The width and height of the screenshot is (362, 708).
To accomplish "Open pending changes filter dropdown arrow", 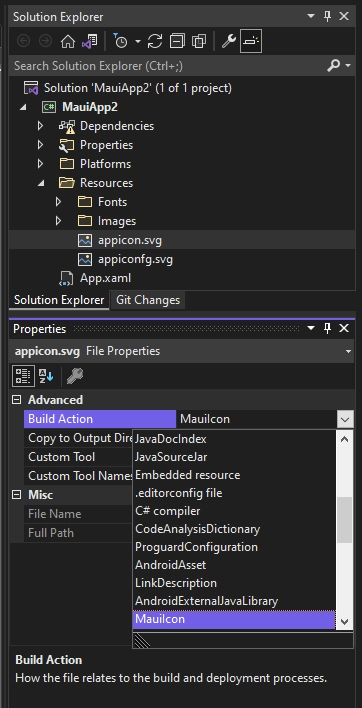I will coord(138,42).
